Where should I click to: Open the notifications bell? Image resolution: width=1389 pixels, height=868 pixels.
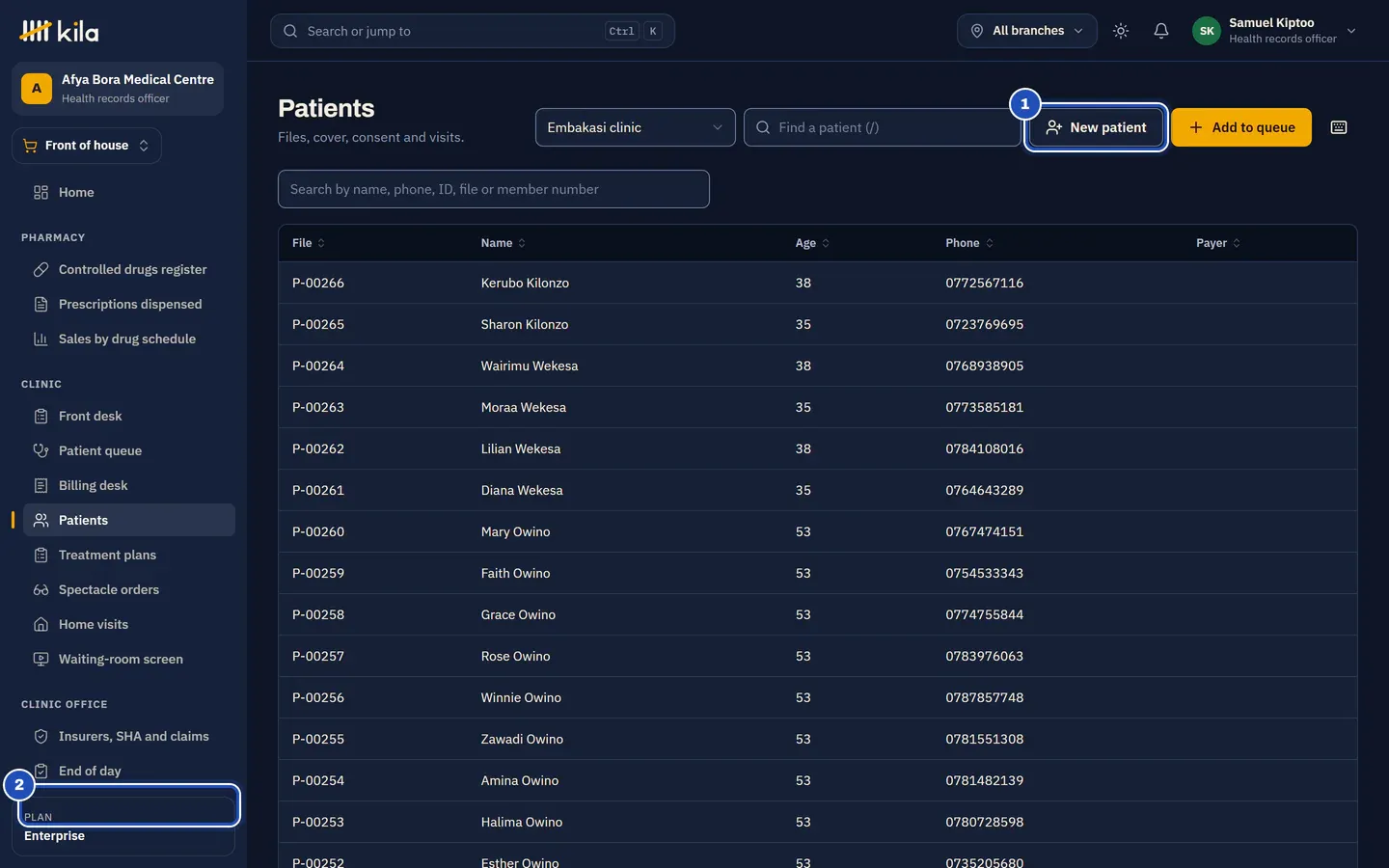point(1161,31)
